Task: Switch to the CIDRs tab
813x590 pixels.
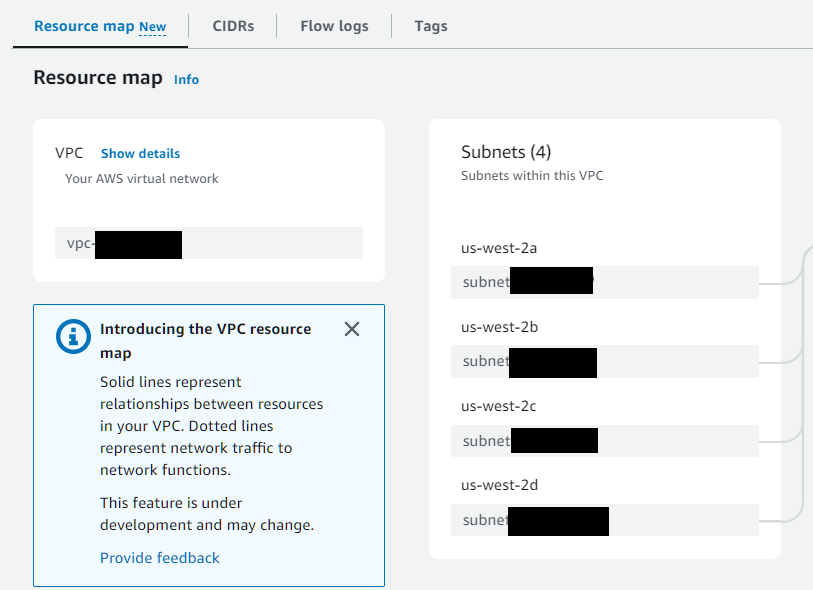Action: (x=233, y=26)
